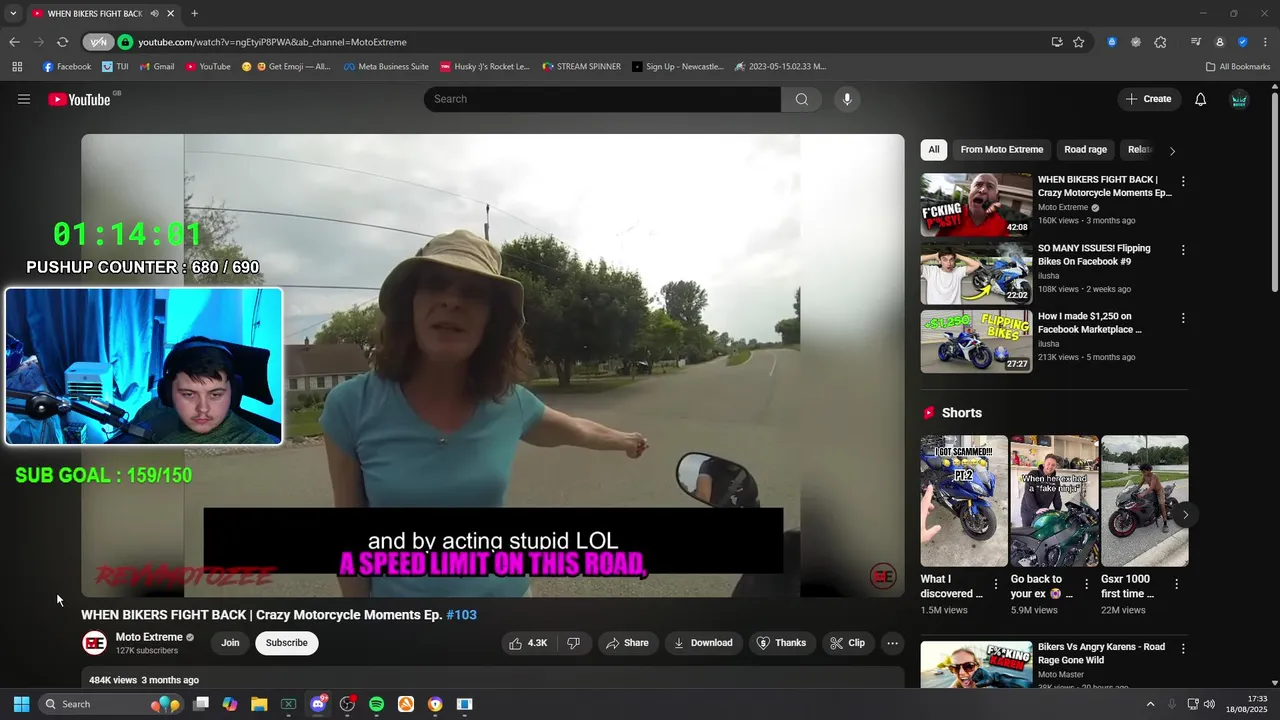Open YouTube notifications bell
Viewport: 1280px width, 720px height.
pos(1201,99)
